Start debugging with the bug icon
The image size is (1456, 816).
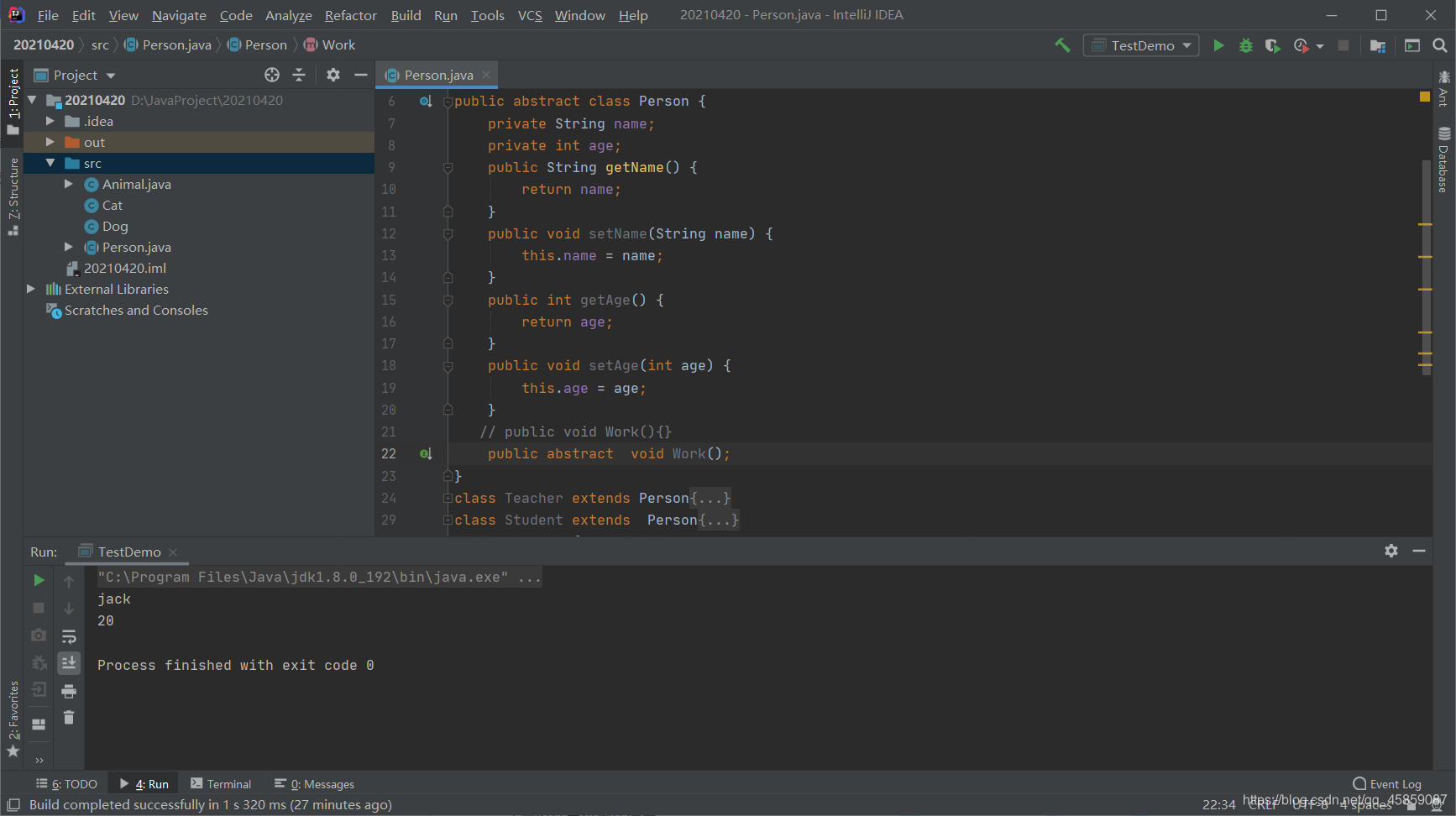click(1246, 45)
